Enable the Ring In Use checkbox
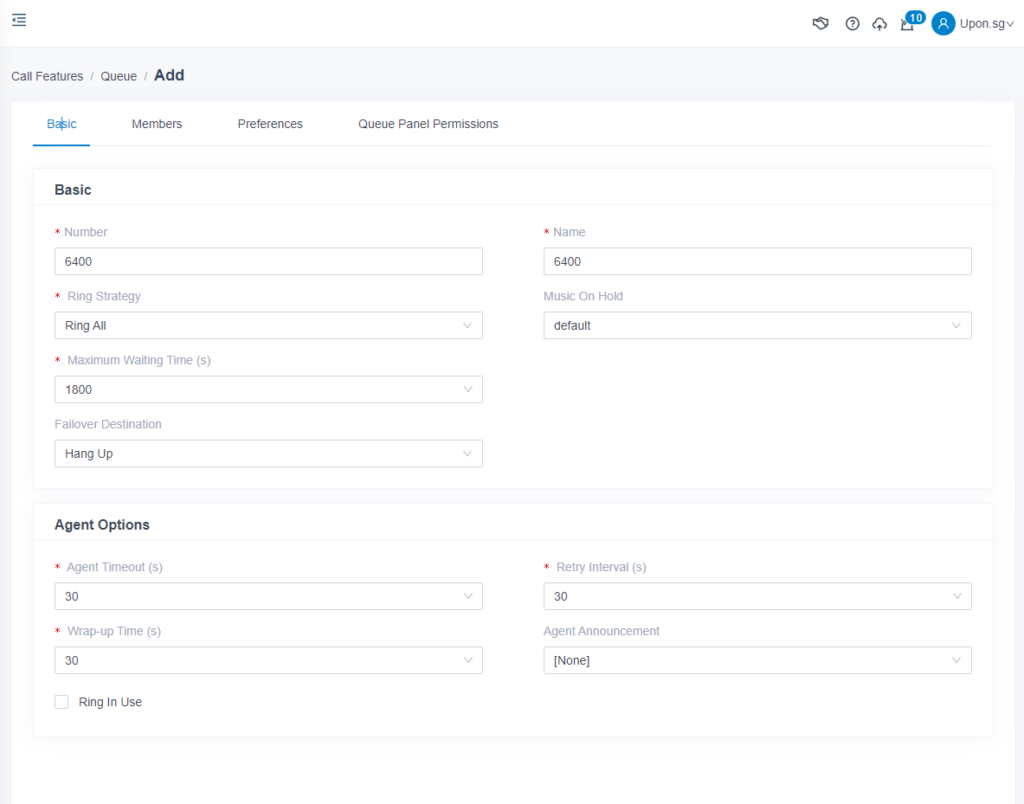Image resolution: width=1024 pixels, height=804 pixels. [62, 702]
